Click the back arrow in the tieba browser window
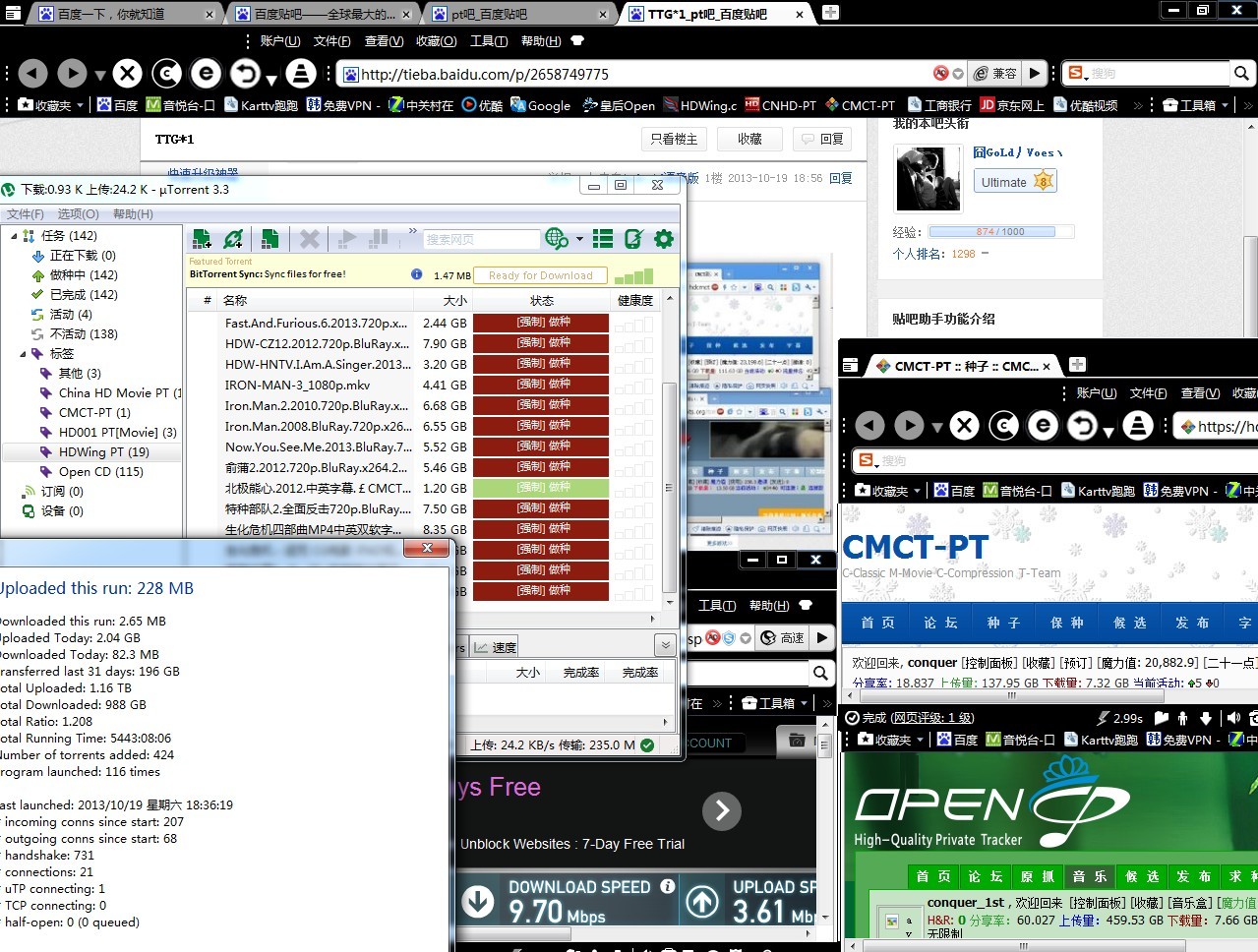Image resolution: width=1258 pixels, height=952 pixels. 32,73
